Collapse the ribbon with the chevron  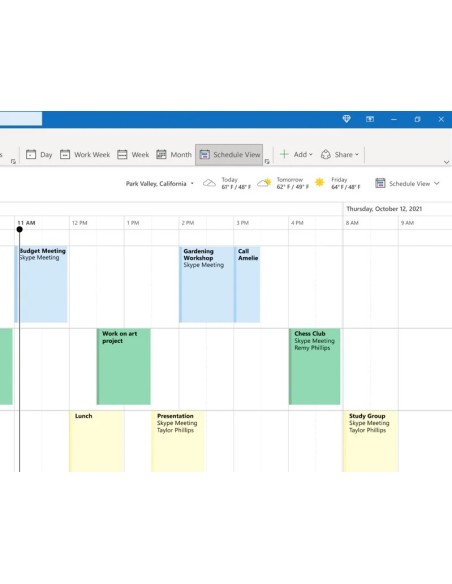click(446, 162)
